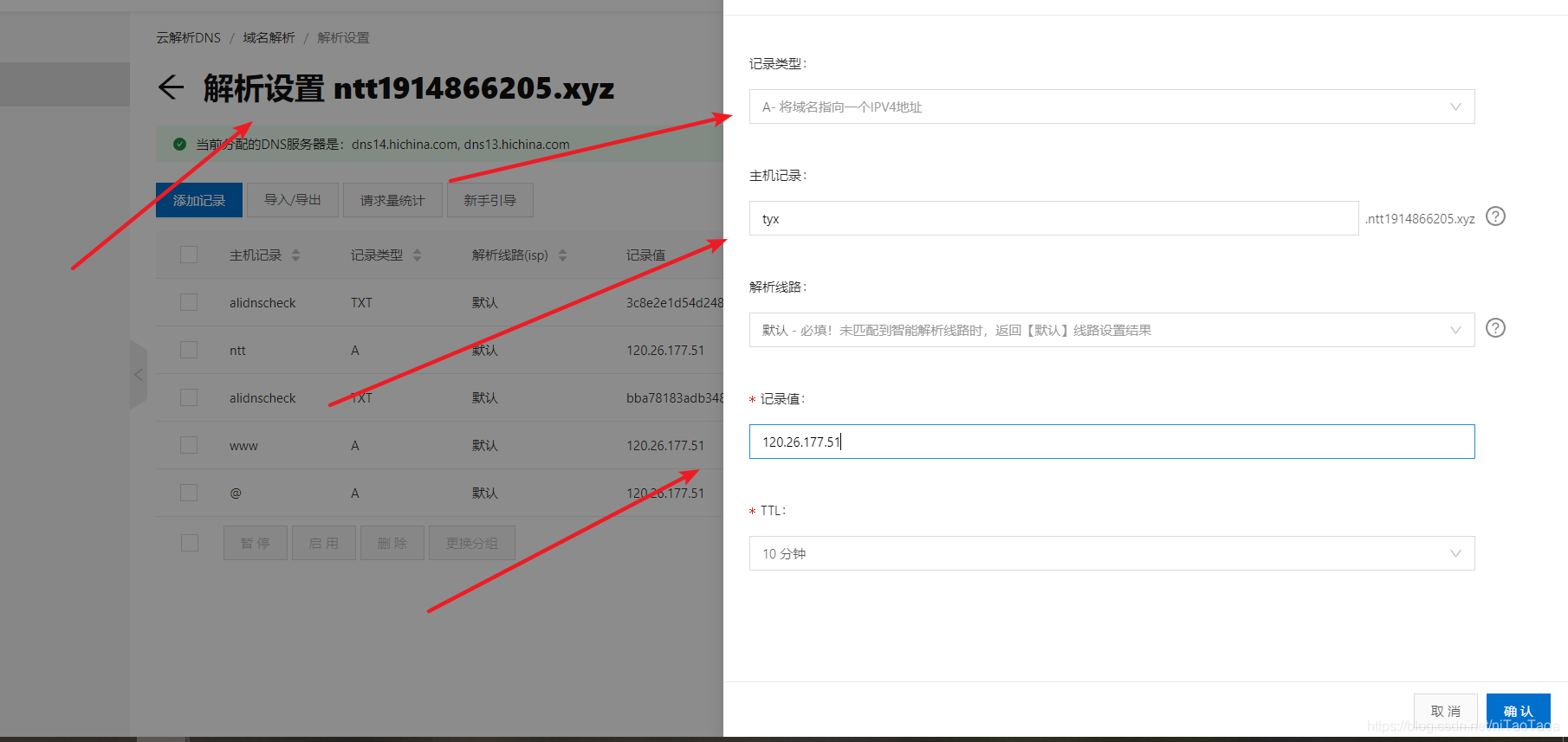Click the 解析设置 breadcrumb text
This screenshot has width=1568, height=742.
click(343, 38)
